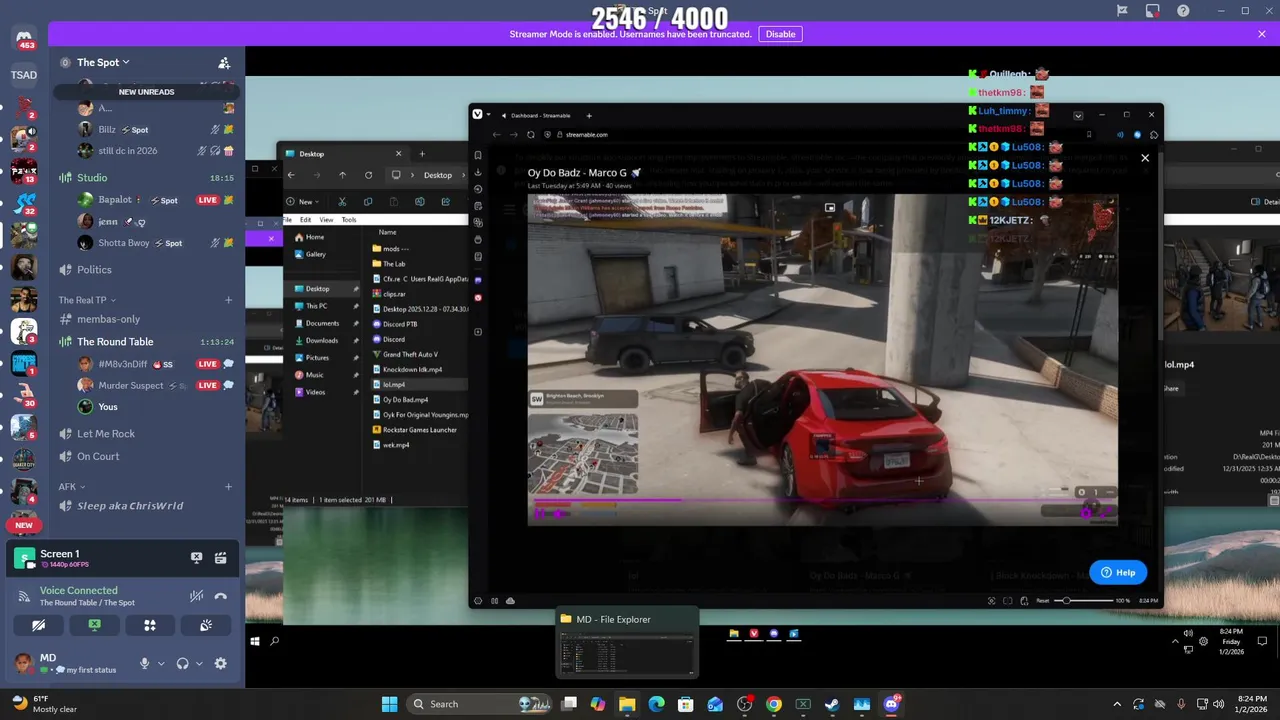Open new browser tab plus button
This screenshot has width=1280, height=720.
[589, 115]
